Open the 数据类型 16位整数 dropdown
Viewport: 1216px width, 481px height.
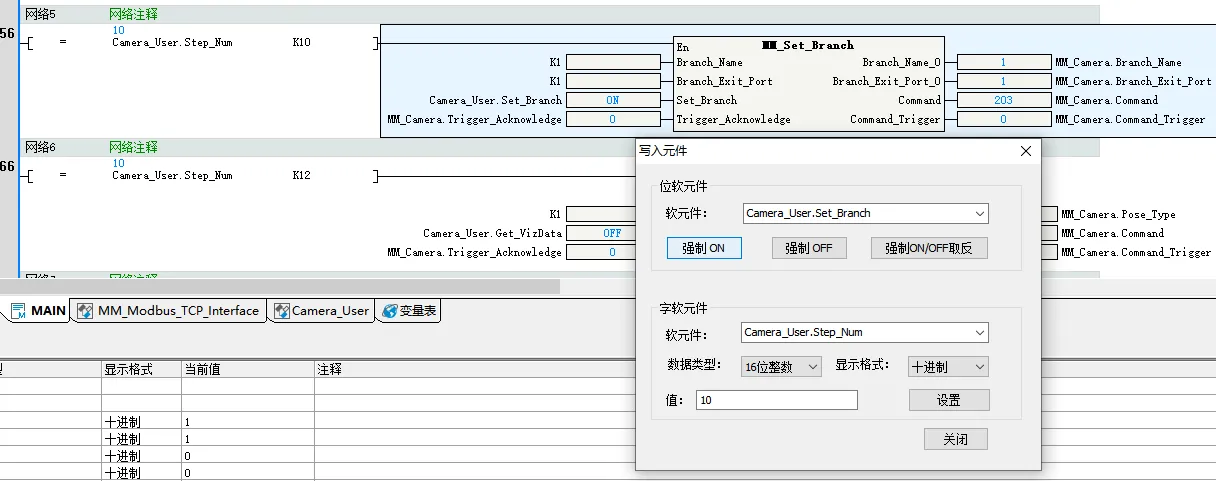coord(812,367)
